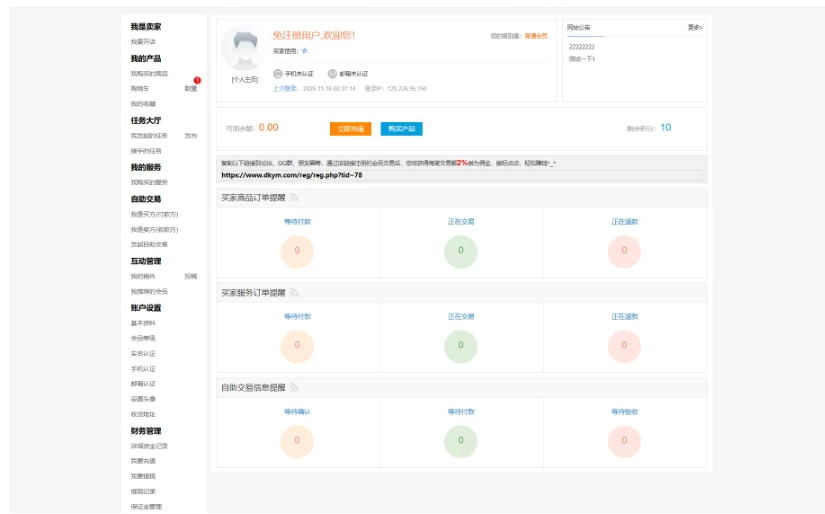Click the referral URL field
Screen dimensions: 825x514
click(461, 175)
